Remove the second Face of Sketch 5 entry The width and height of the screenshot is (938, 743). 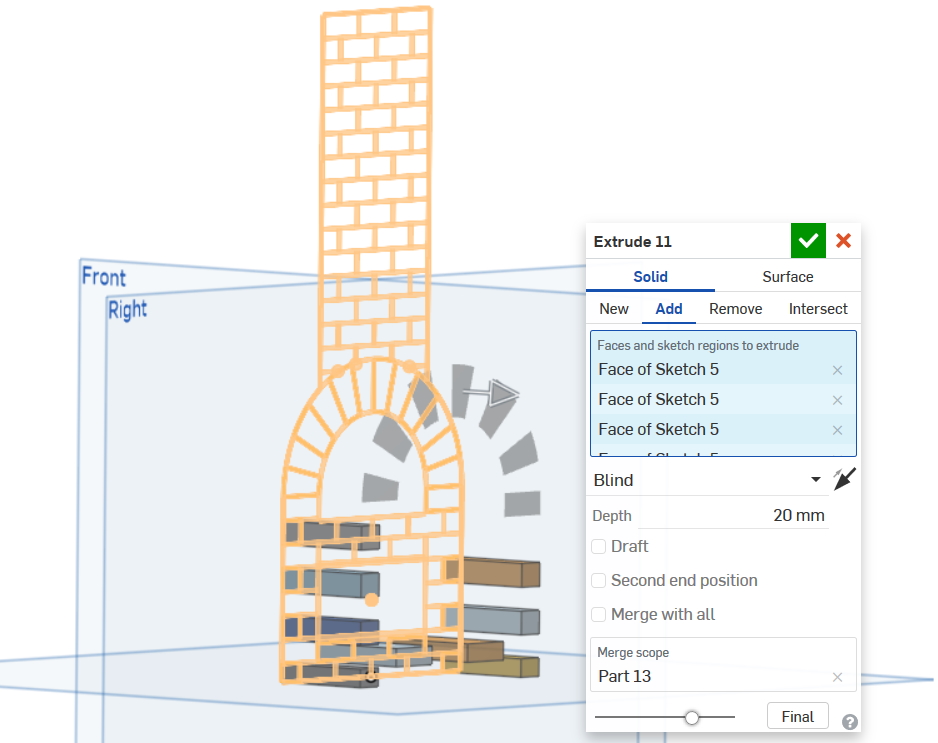pos(837,400)
